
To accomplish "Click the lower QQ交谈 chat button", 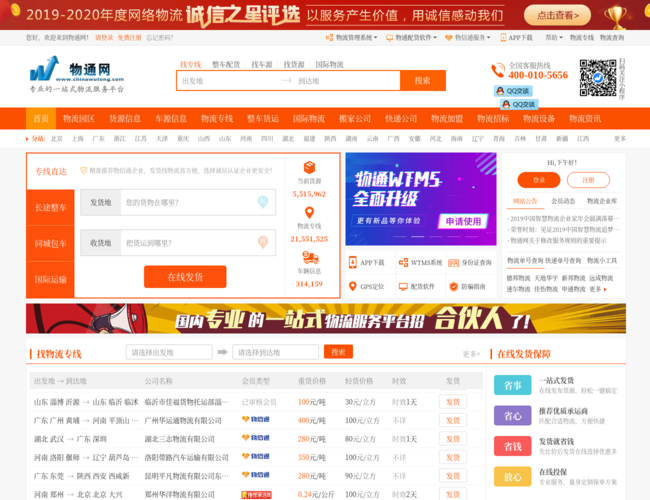I will pos(519,104).
